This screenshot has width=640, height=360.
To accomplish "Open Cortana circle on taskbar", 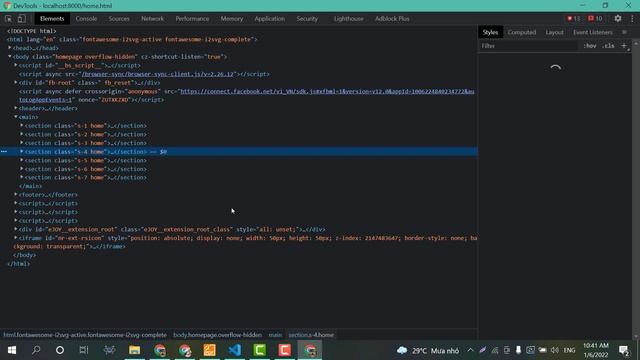I will coord(60,350).
